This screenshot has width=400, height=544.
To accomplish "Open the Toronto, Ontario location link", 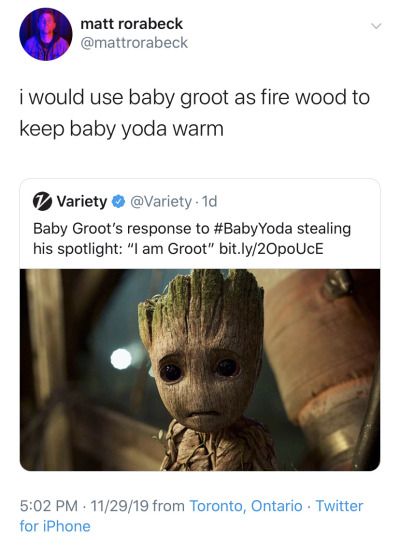I will click(246, 506).
